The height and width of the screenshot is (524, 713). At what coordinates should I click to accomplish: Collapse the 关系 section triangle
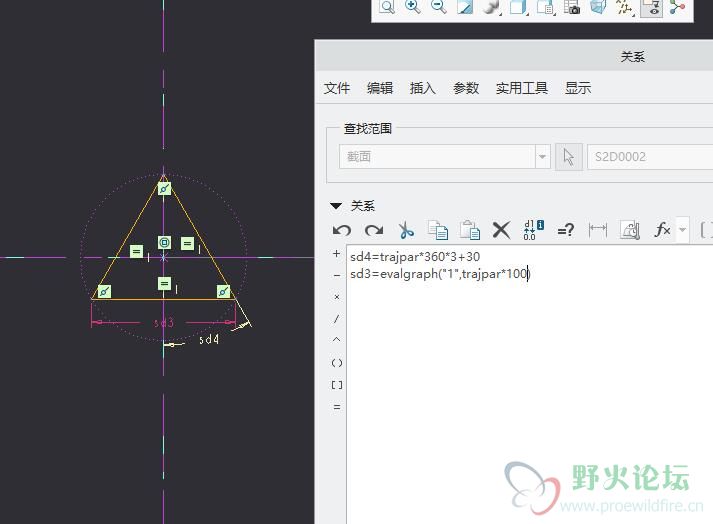pyautogui.click(x=336, y=206)
